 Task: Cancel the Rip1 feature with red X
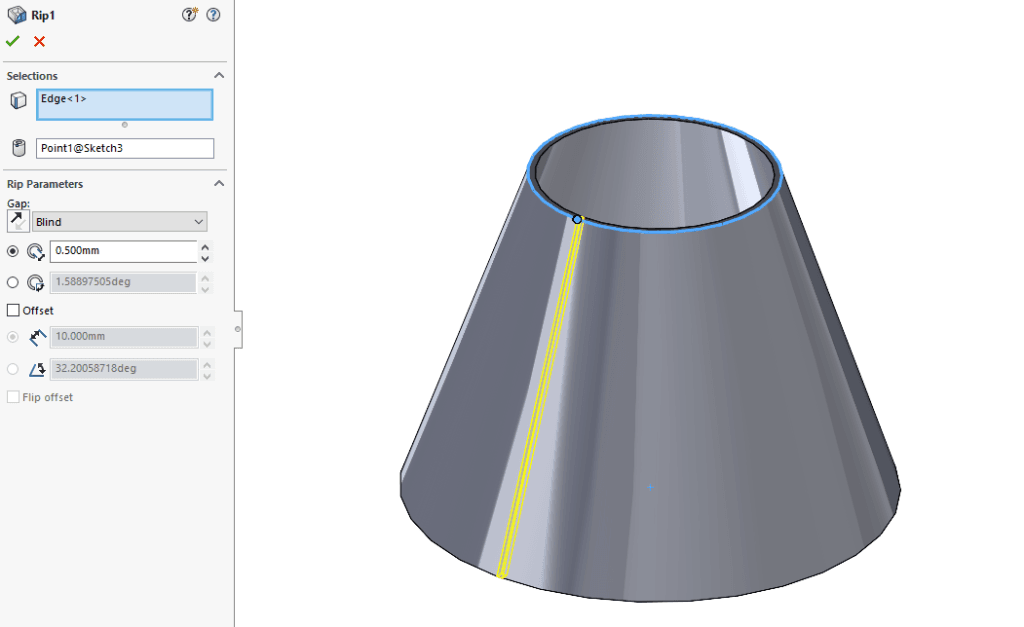[39, 41]
